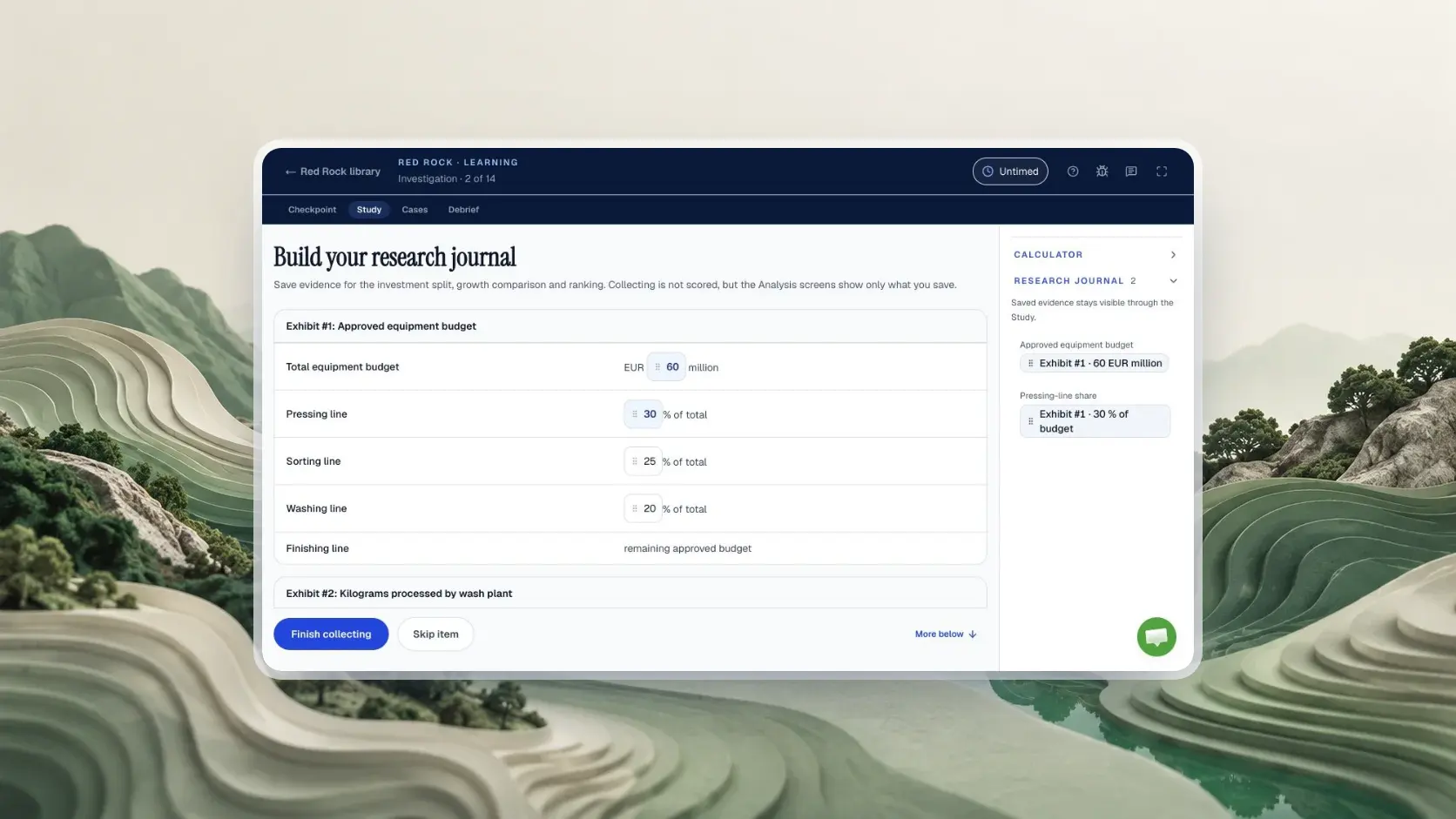Image resolution: width=1456 pixels, height=819 pixels.
Task: Open the green chat bubble widget
Action: (1156, 637)
